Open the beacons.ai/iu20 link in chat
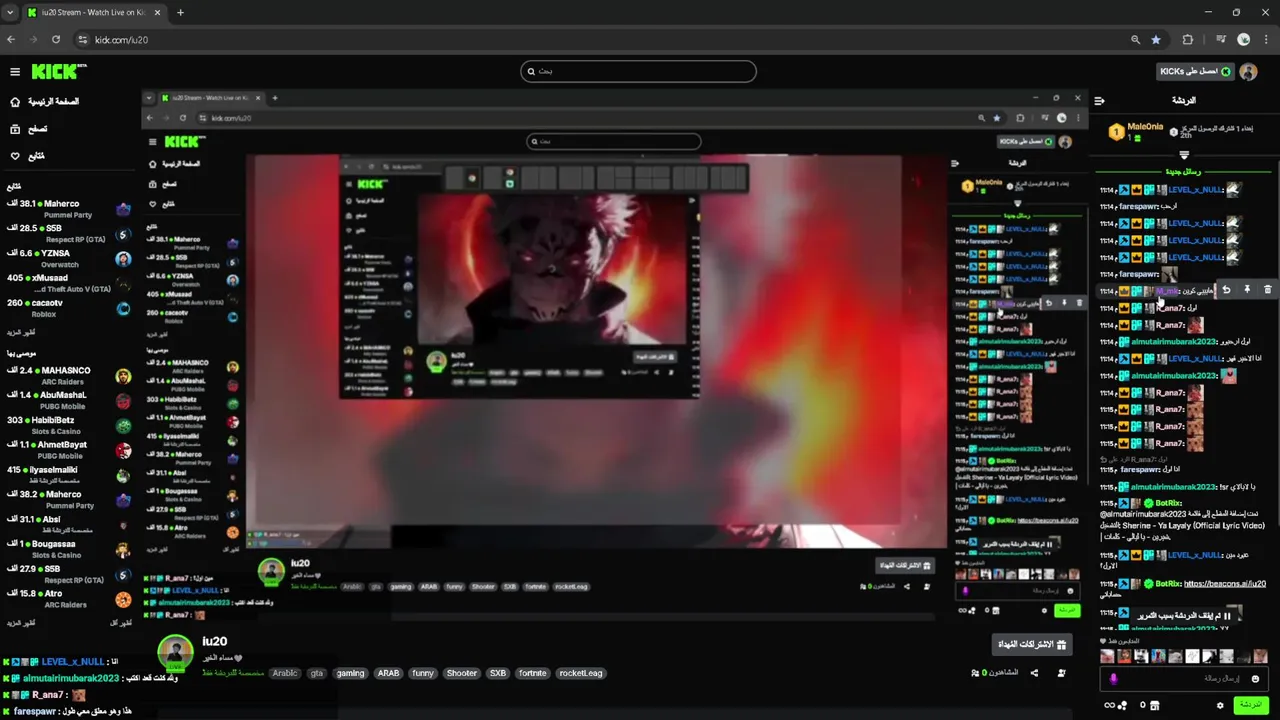This screenshot has width=1280, height=720. (x=1225, y=583)
